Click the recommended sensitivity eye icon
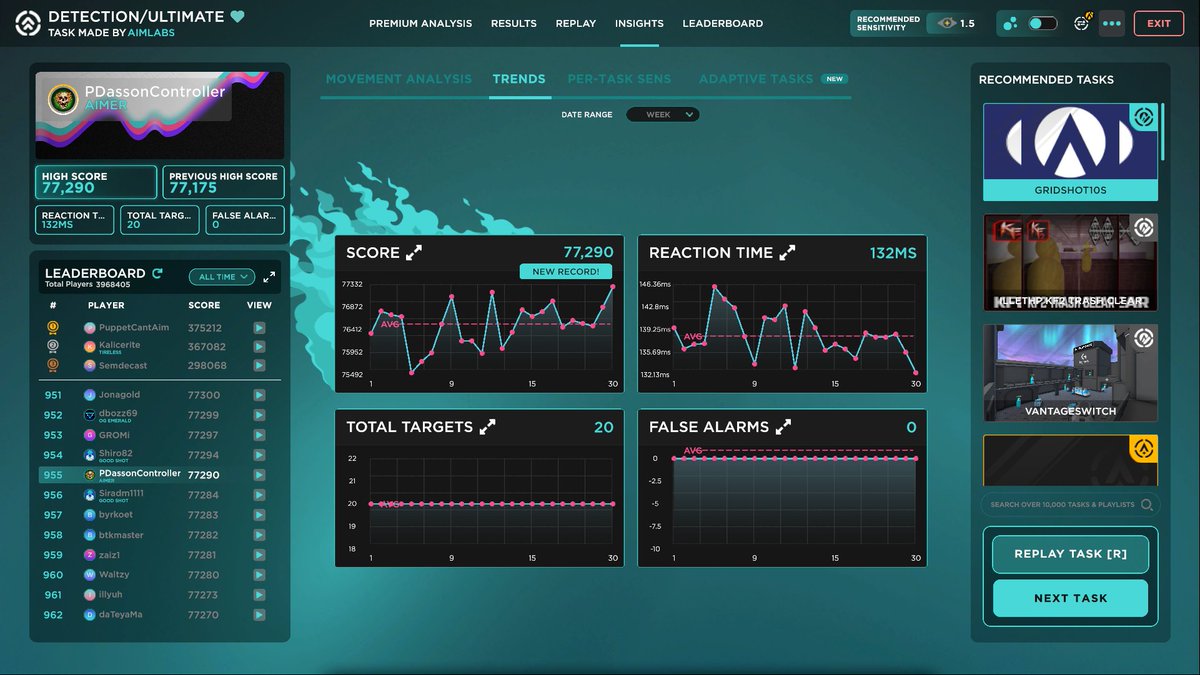 946,23
